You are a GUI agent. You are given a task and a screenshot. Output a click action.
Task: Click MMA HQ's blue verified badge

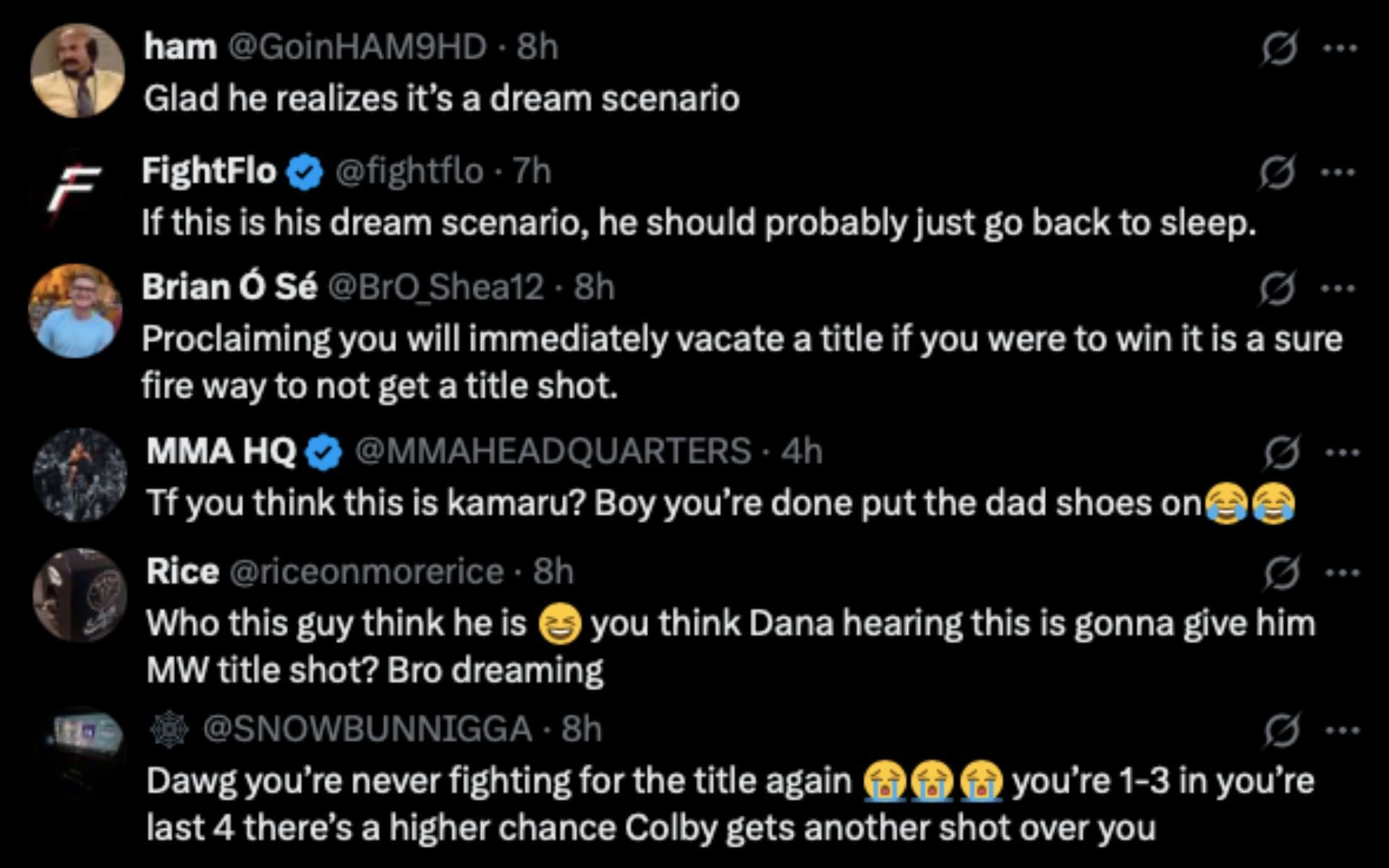coord(325,453)
